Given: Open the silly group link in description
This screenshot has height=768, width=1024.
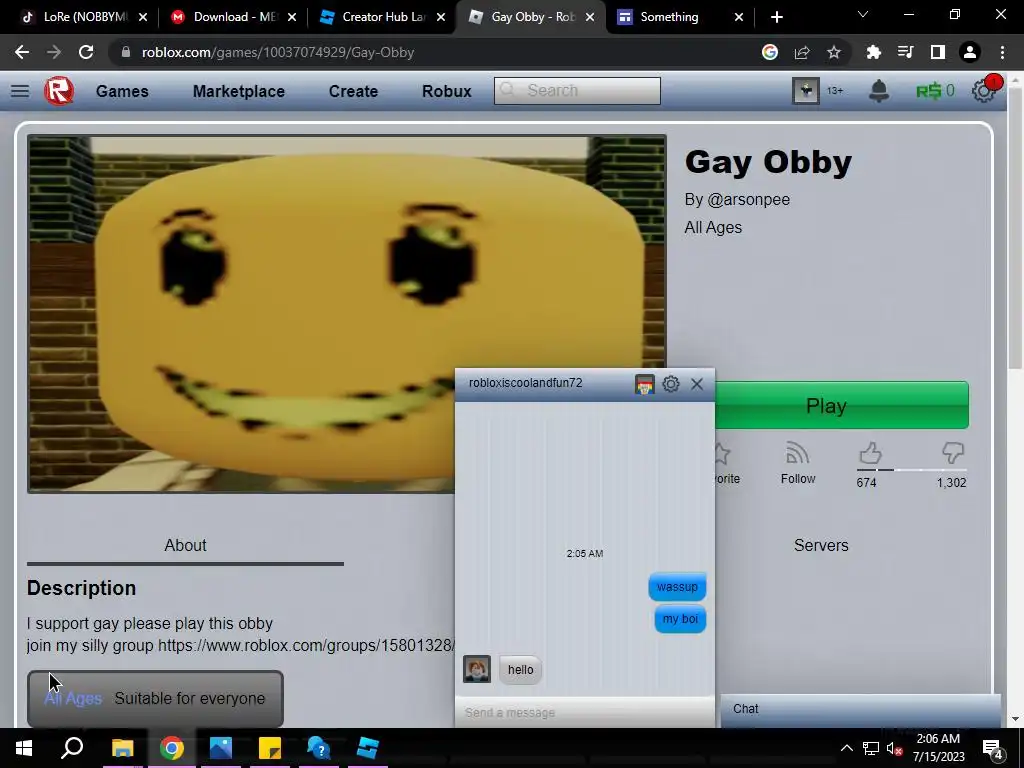Looking at the screenshot, I should [306, 645].
